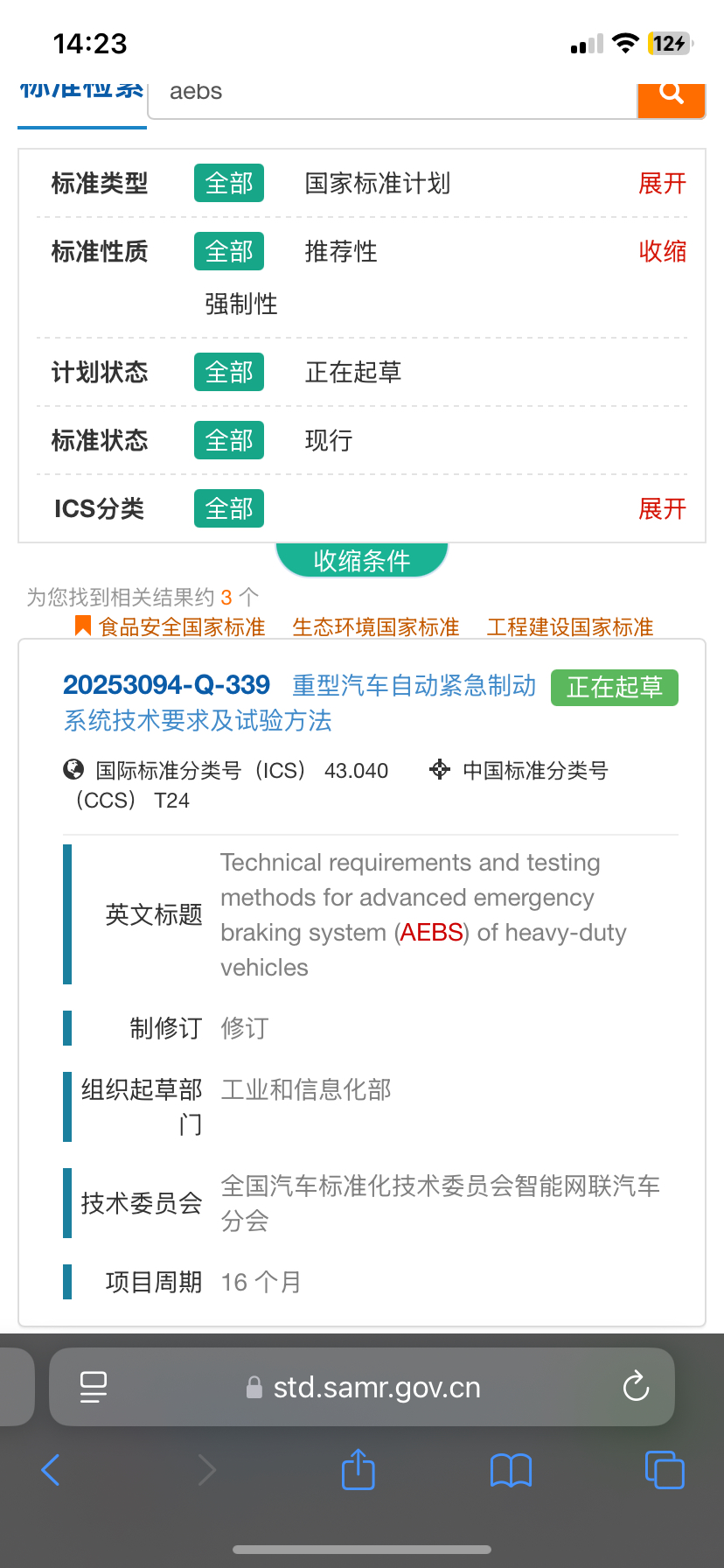Click the 收缩条件 collapse filters button
724x1568 pixels.
362,560
